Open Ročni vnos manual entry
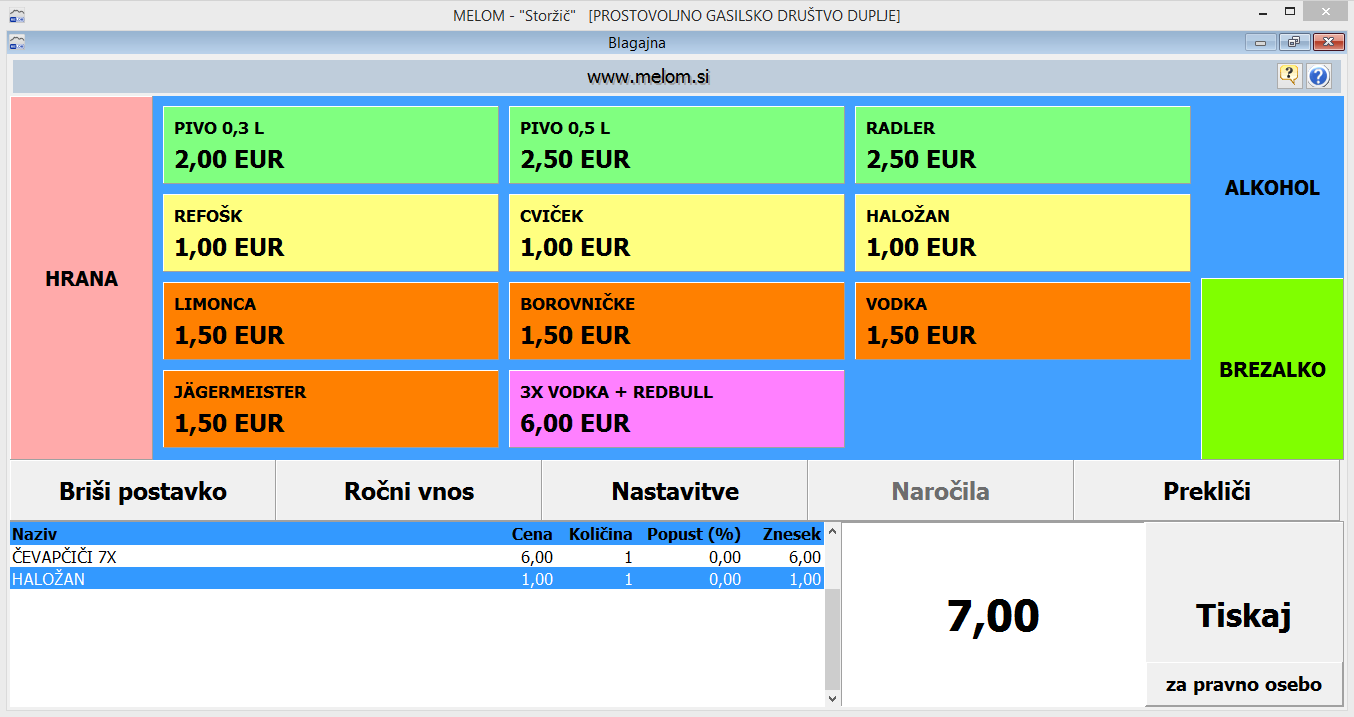1354x717 pixels. click(x=408, y=491)
